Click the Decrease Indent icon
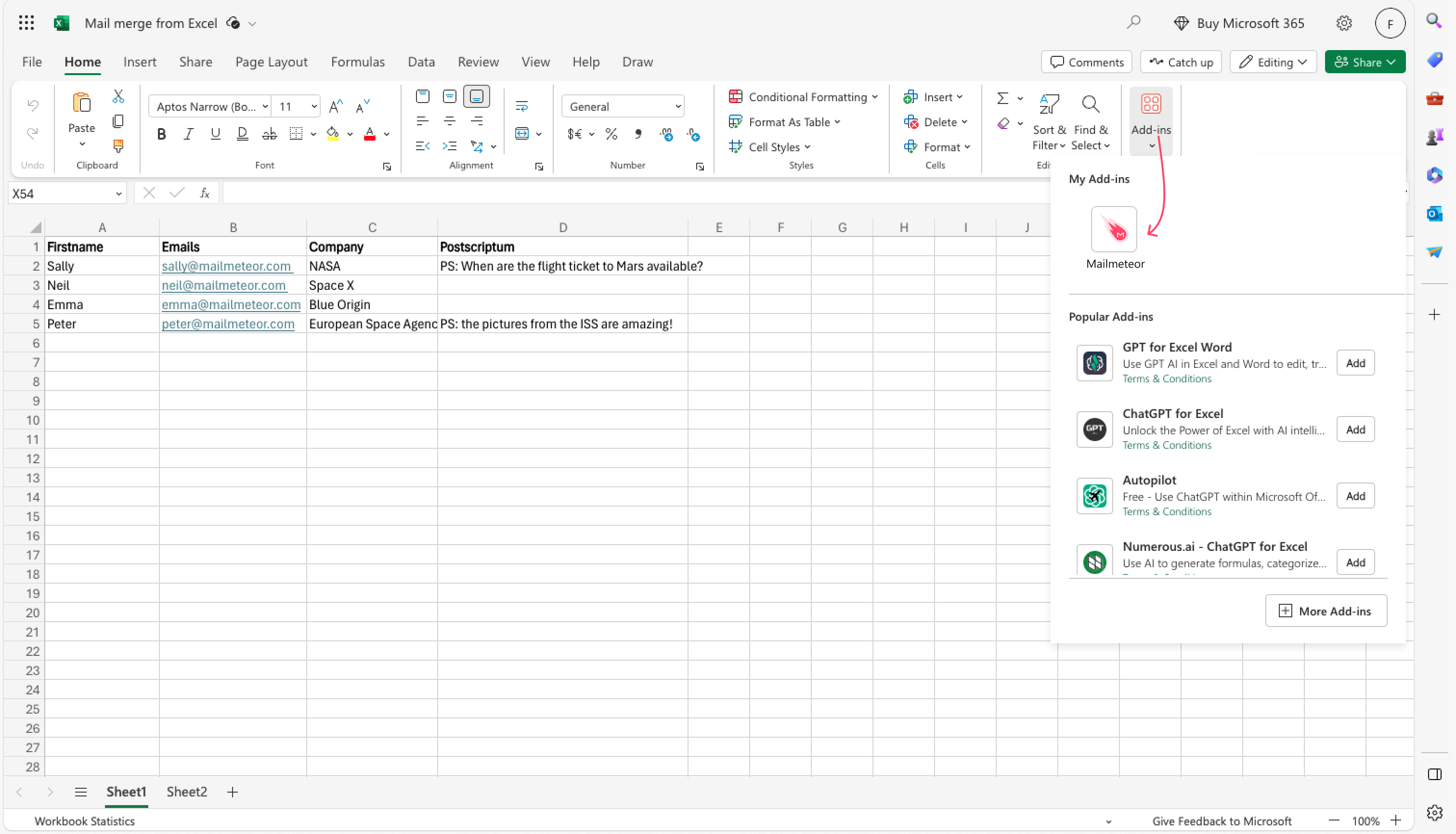 422,146
